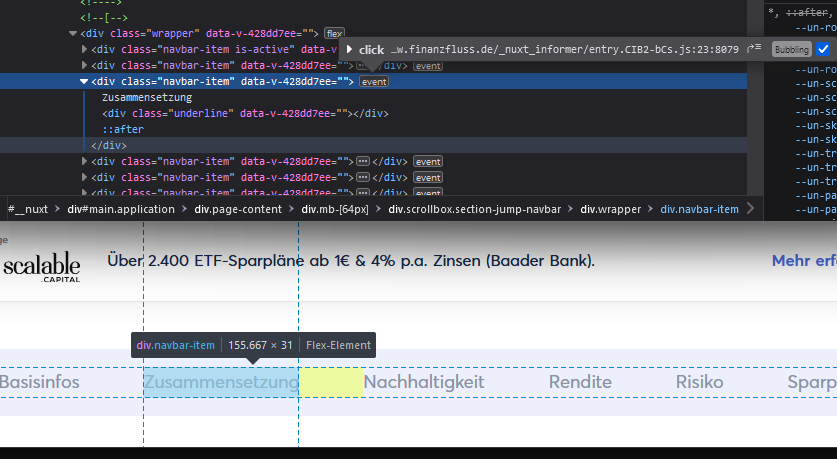Click the 'Mehr erfahren' link in the banner
837x459 pixels.
click(803, 261)
